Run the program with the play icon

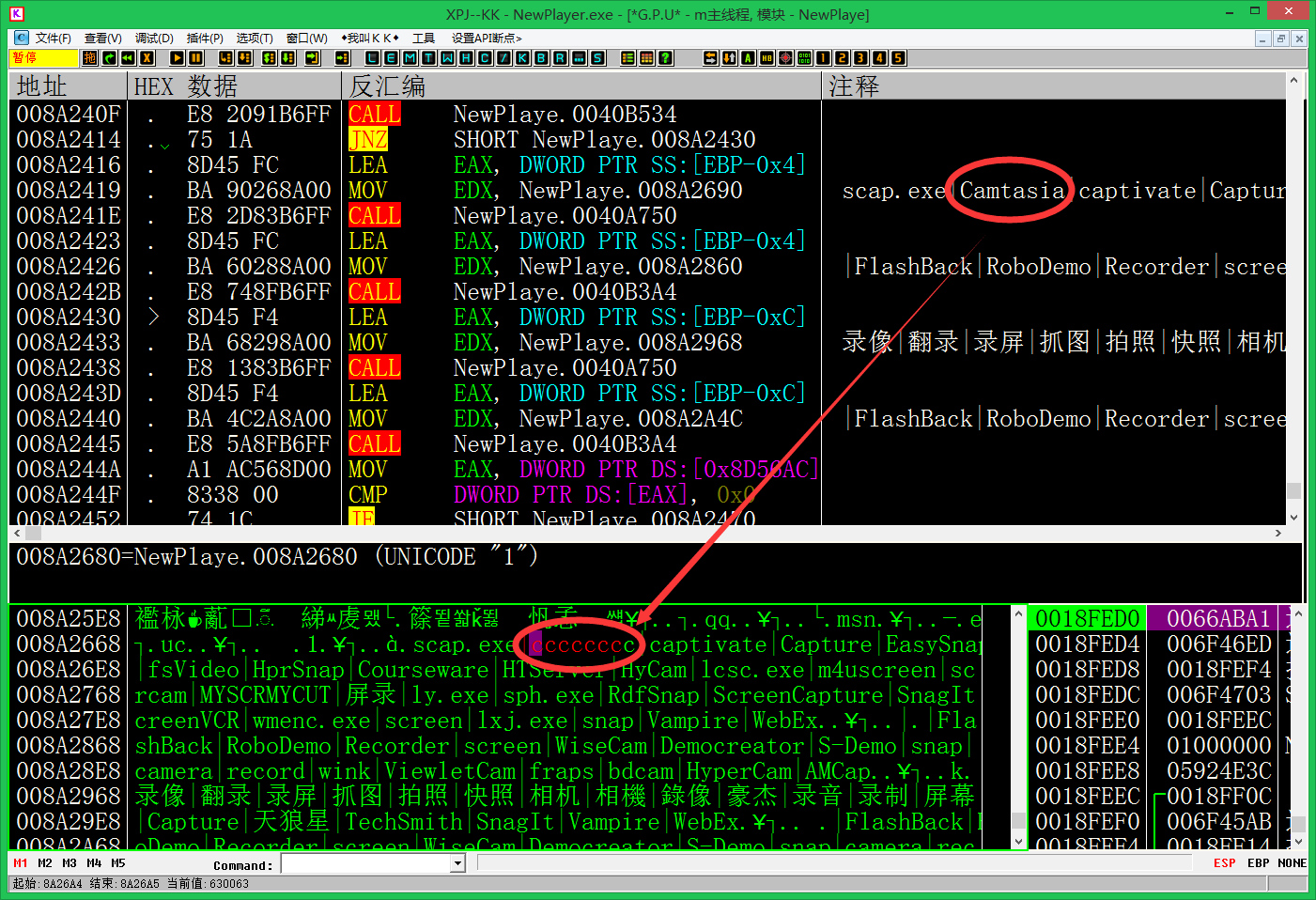click(x=177, y=58)
